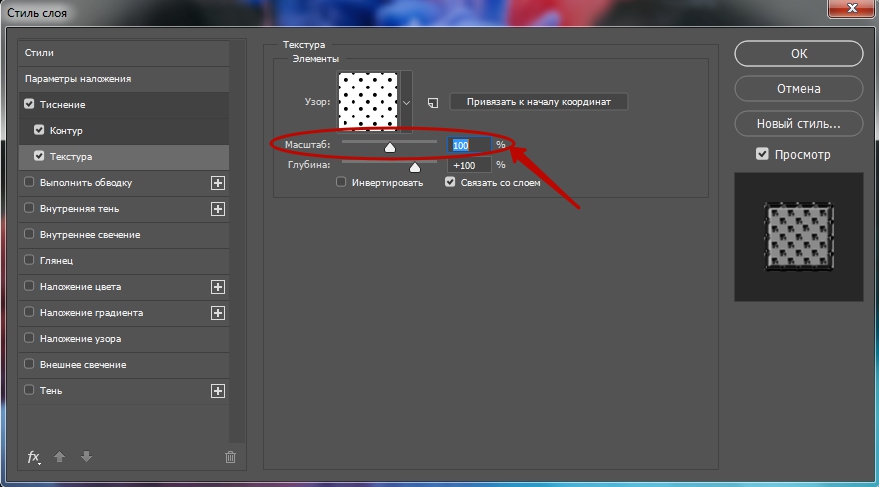Move effect up with the up arrow

59,457
